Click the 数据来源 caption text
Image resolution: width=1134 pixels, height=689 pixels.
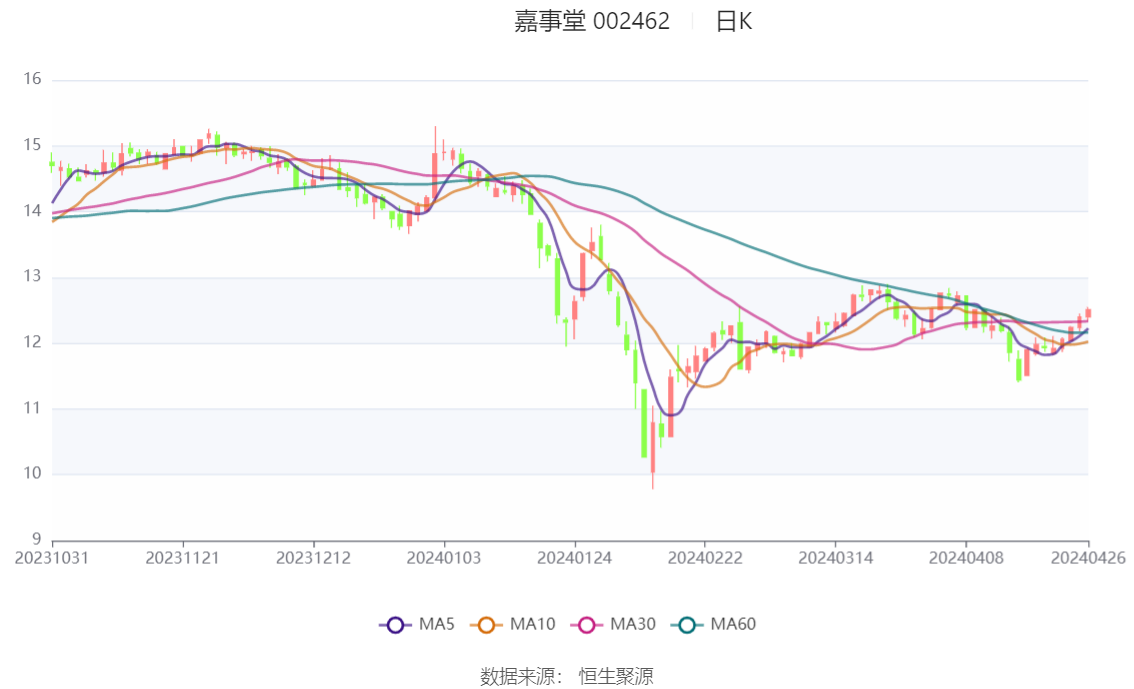(518, 677)
